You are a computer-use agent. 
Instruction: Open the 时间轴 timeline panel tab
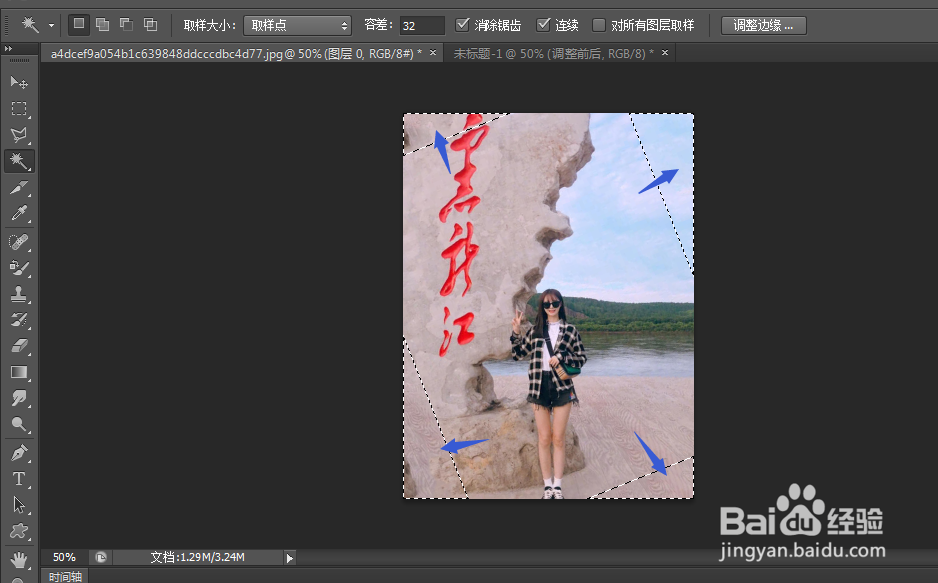[65, 575]
